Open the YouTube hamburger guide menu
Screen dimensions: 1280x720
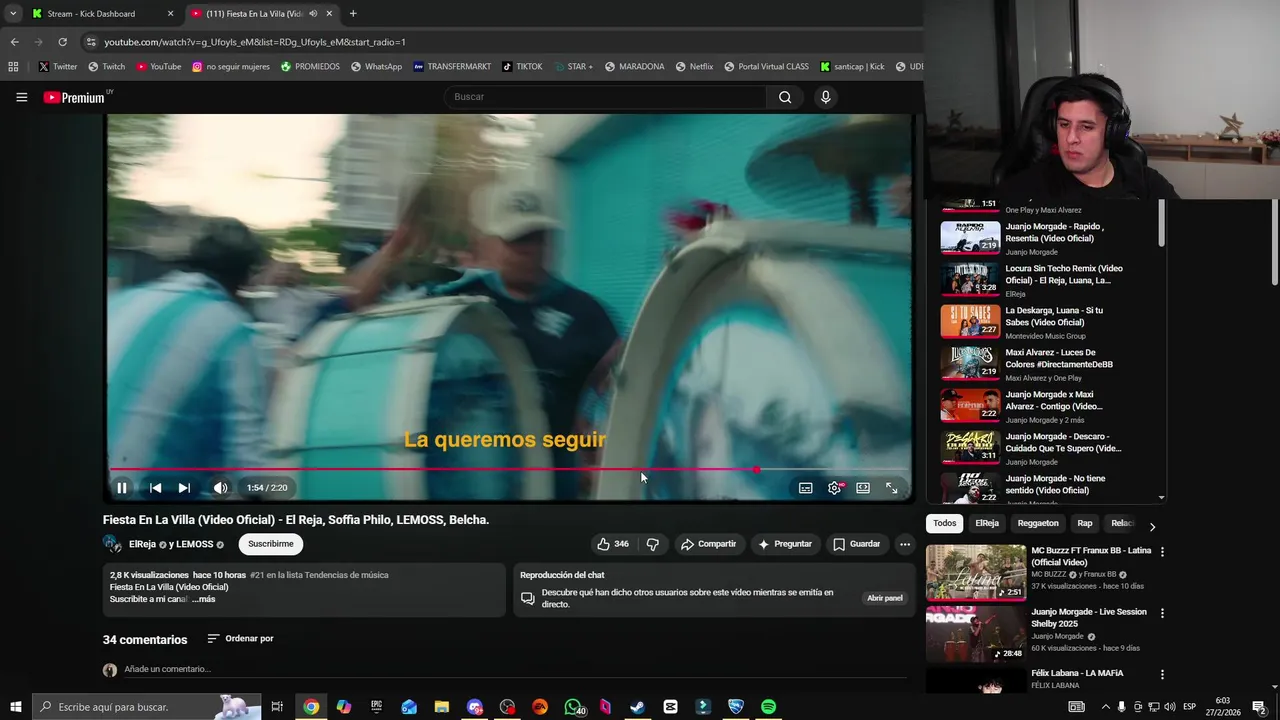tap(21, 97)
